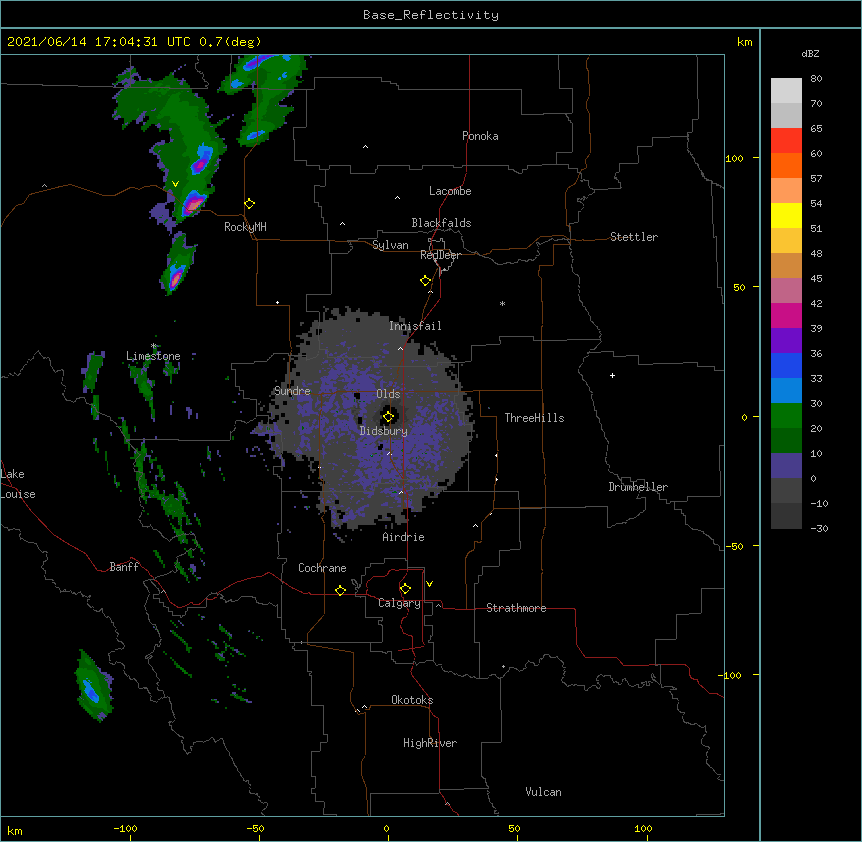Viewport: 862px width, 842px height.
Task: Click the Calgary city label
Action: tap(399, 603)
